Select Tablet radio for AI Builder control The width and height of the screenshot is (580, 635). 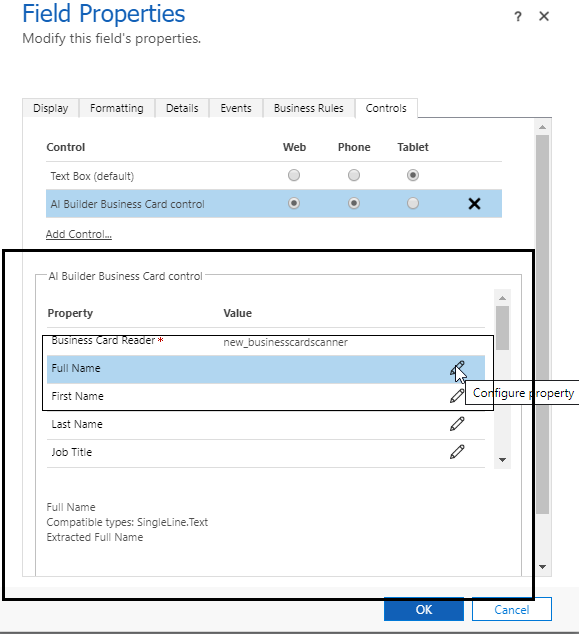tap(413, 203)
